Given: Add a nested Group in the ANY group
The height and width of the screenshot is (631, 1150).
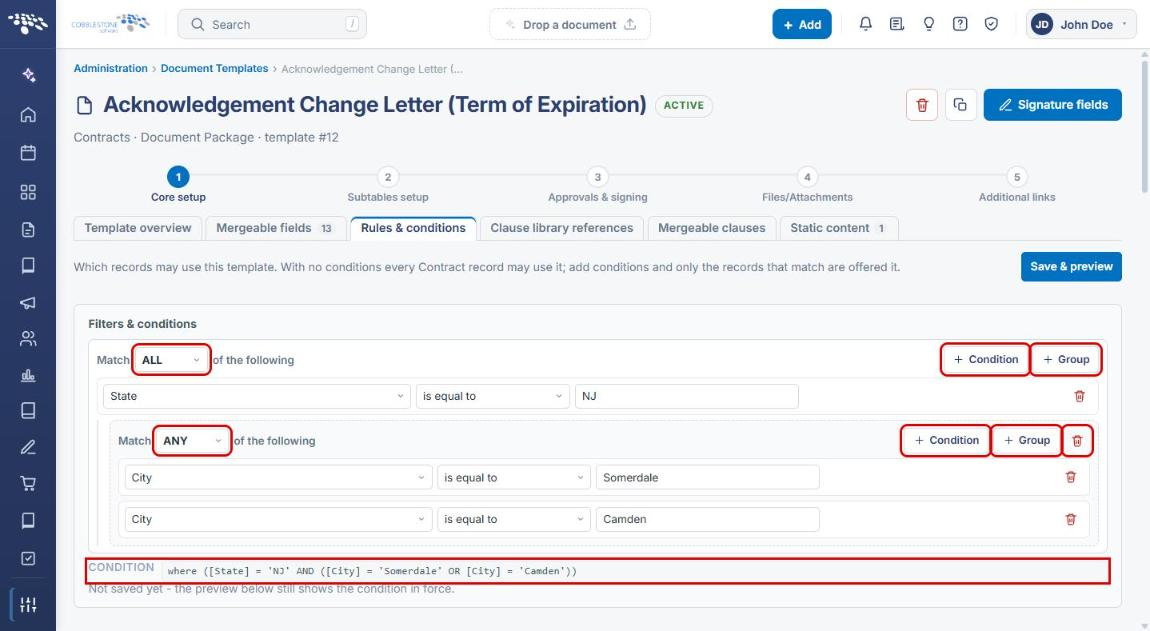Looking at the screenshot, I should [x=1027, y=440].
